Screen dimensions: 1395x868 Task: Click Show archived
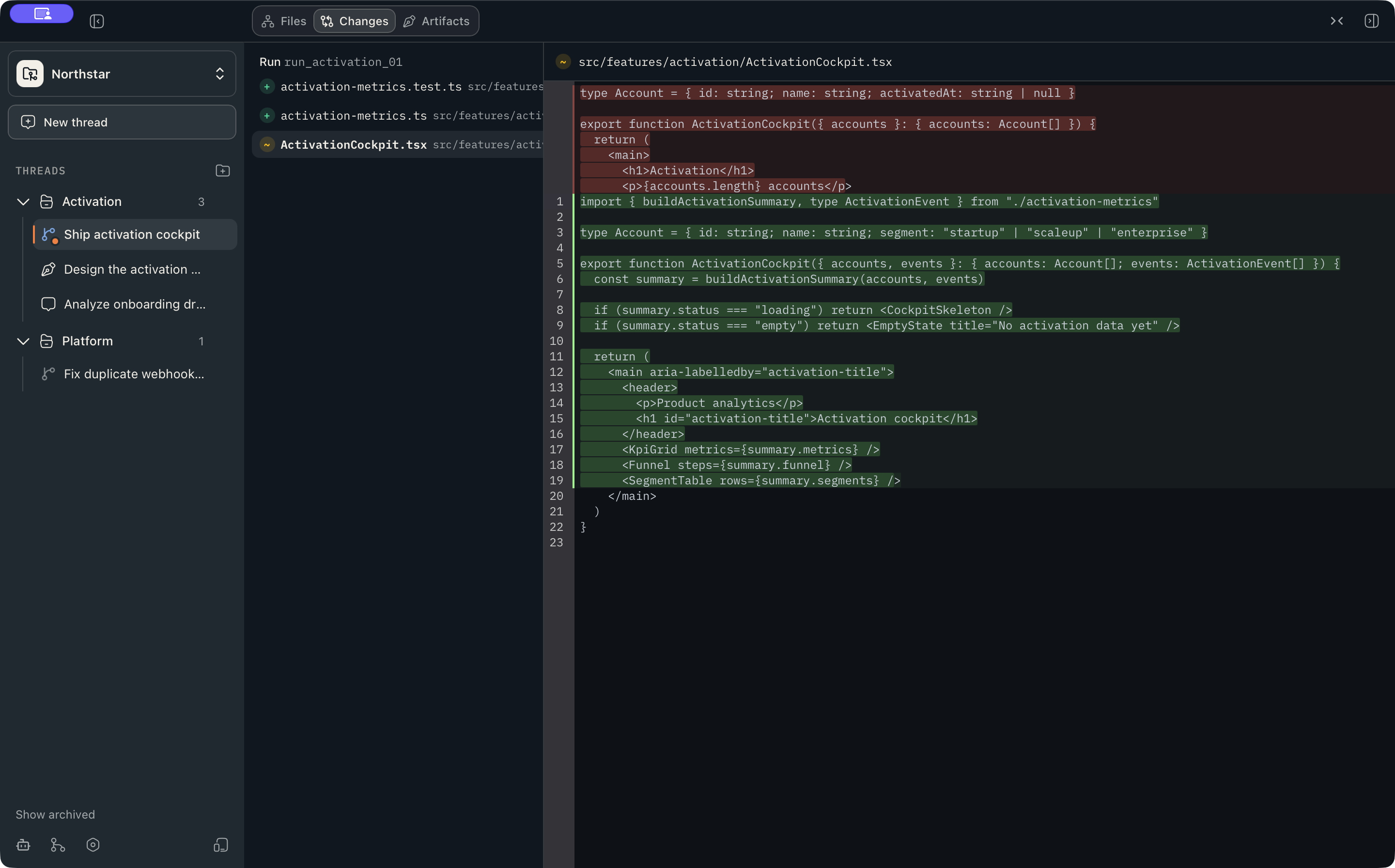(x=55, y=814)
